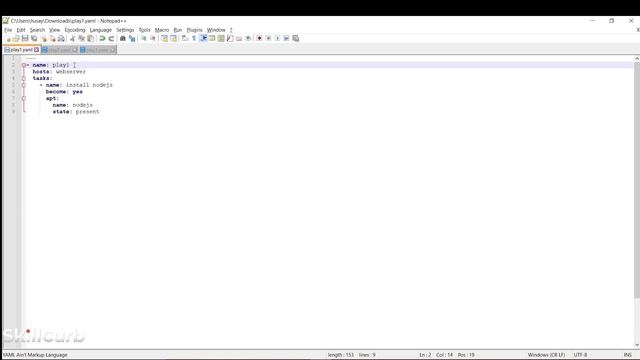
Task: Open Function List toolbar icon
Action: [x=230, y=38]
